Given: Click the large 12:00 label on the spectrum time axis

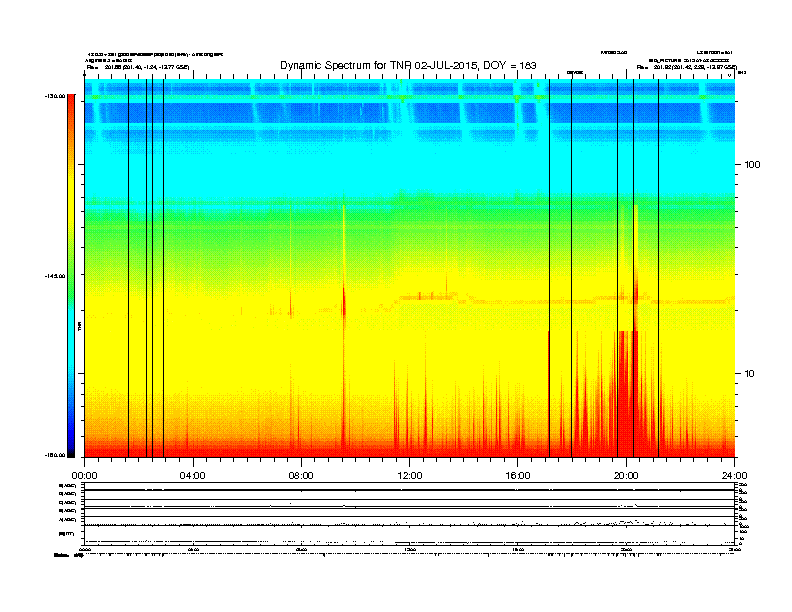Looking at the screenshot, I should coord(410,476).
